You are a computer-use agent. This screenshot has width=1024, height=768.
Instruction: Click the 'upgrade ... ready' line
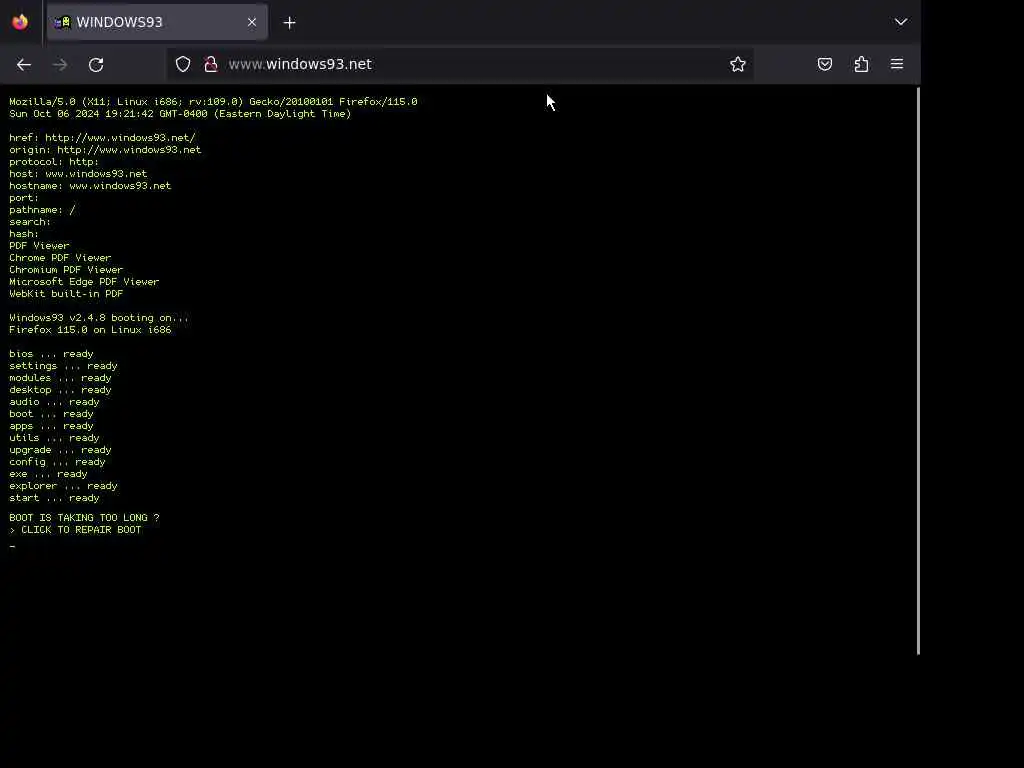click(60, 450)
